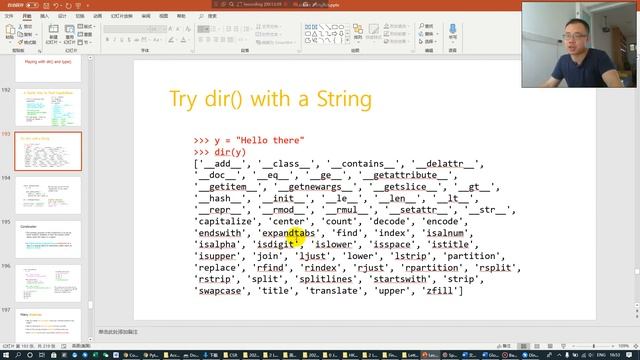640x360 pixels.
Task: Open the Customize Quick Access Toolbar dropdown
Action: tap(88, 5)
